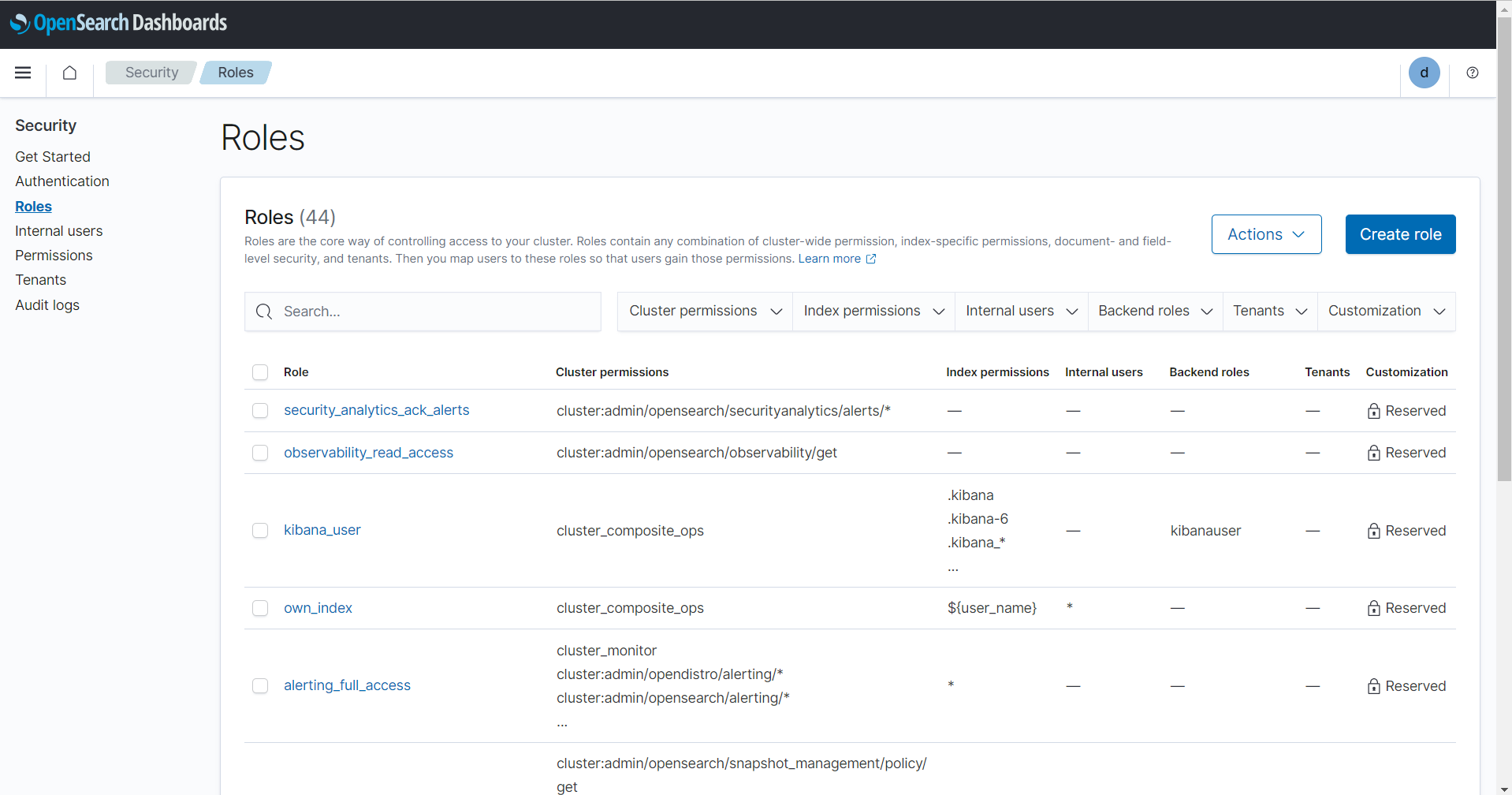Select all roles with header checkbox
This screenshot has width=1512, height=795.
tap(260, 372)
